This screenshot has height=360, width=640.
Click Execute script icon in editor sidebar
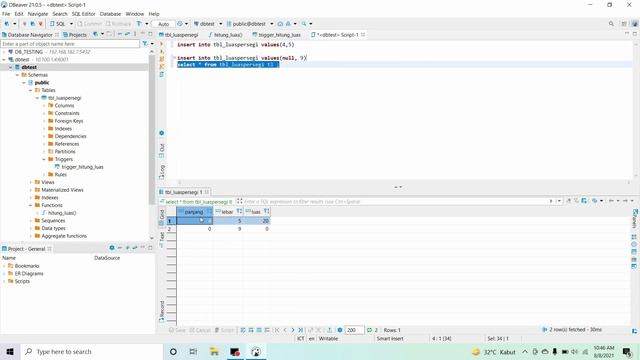(x=162, y=59)
